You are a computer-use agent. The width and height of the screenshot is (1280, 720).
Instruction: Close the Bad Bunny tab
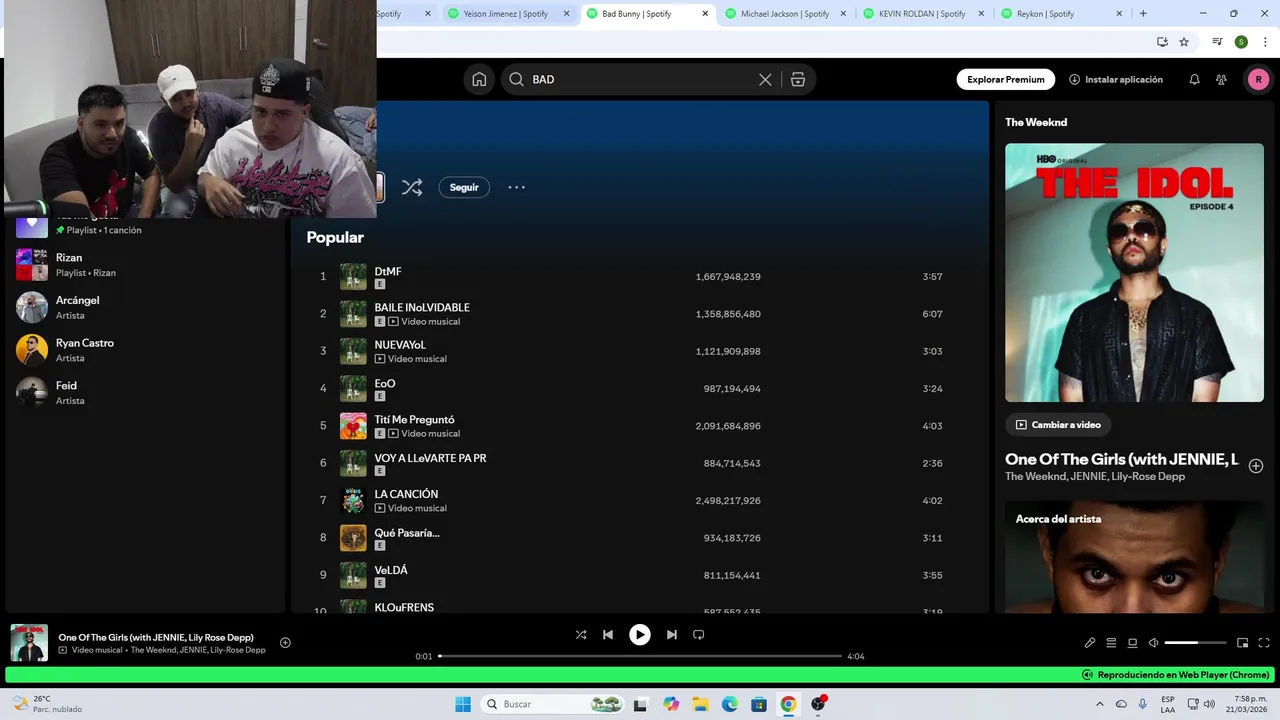(705, 14)
